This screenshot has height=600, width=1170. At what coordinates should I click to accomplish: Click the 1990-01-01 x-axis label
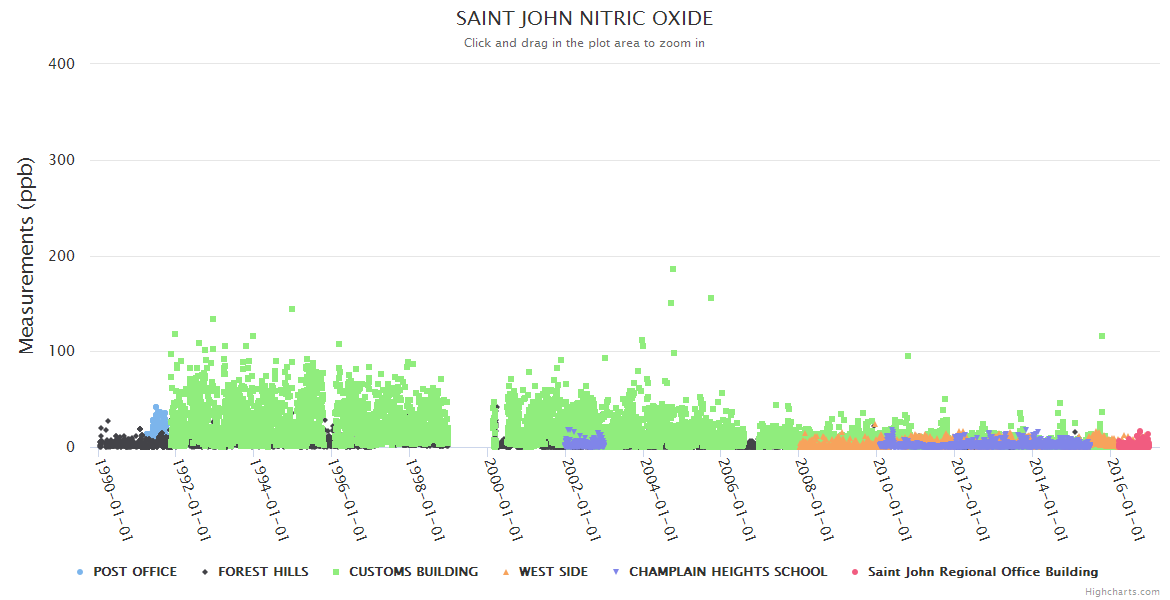[x=114, y=498]
